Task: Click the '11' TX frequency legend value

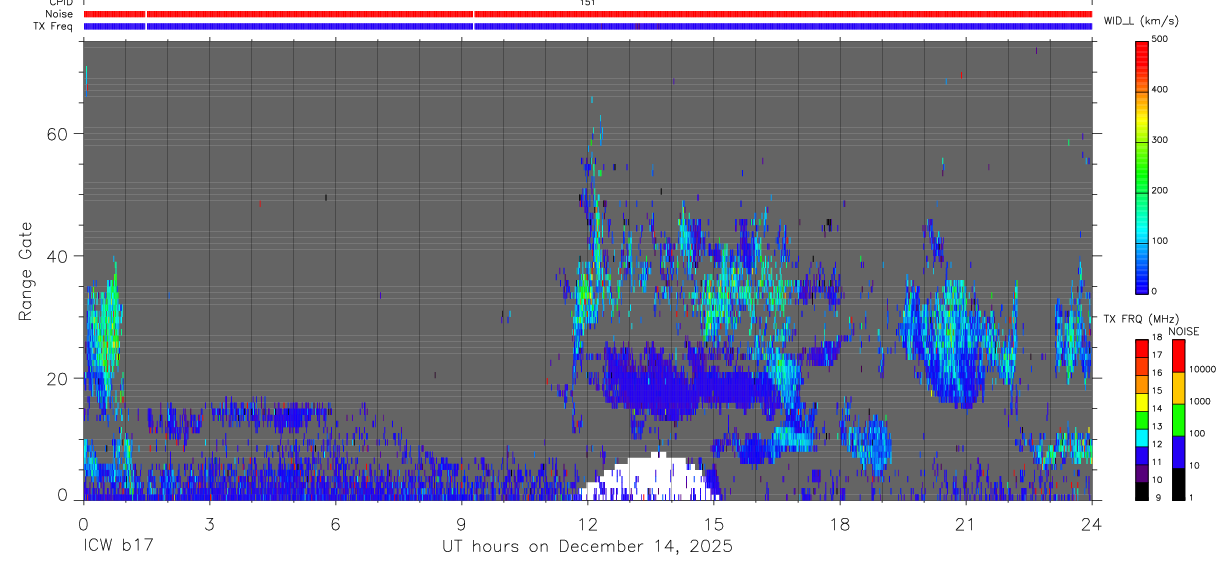Action: tap(1157, 462)
